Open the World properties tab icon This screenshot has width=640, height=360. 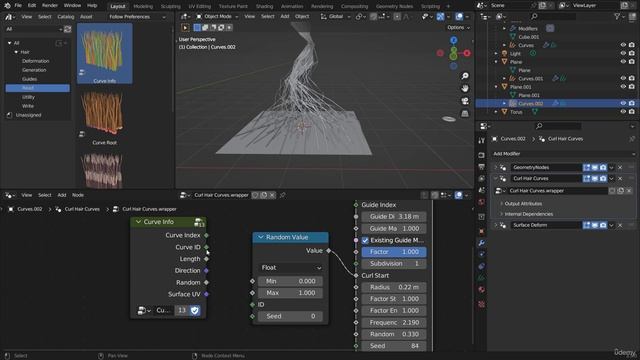(482, 202)
